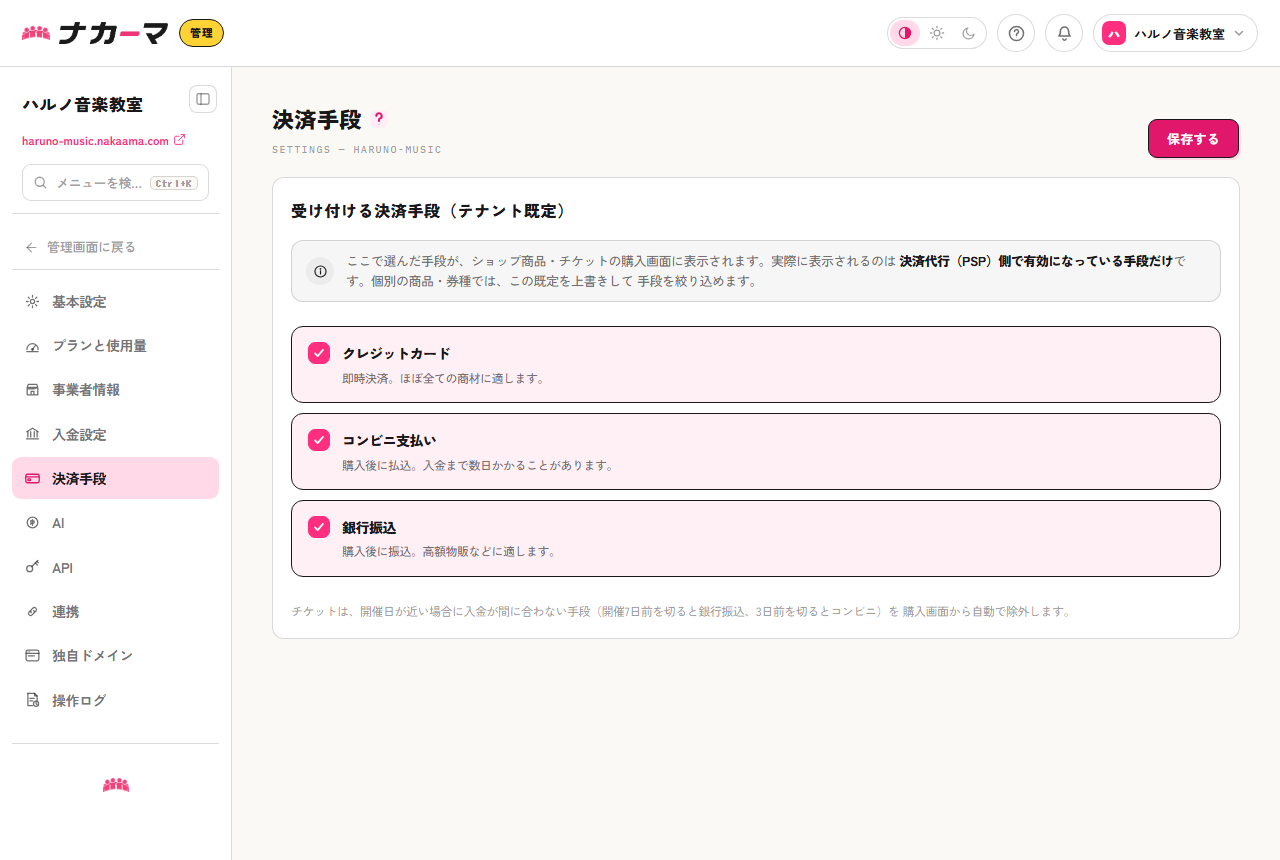Click the bank icon for 入金設定
The image size is (1280, 860).
coord(32,435)
